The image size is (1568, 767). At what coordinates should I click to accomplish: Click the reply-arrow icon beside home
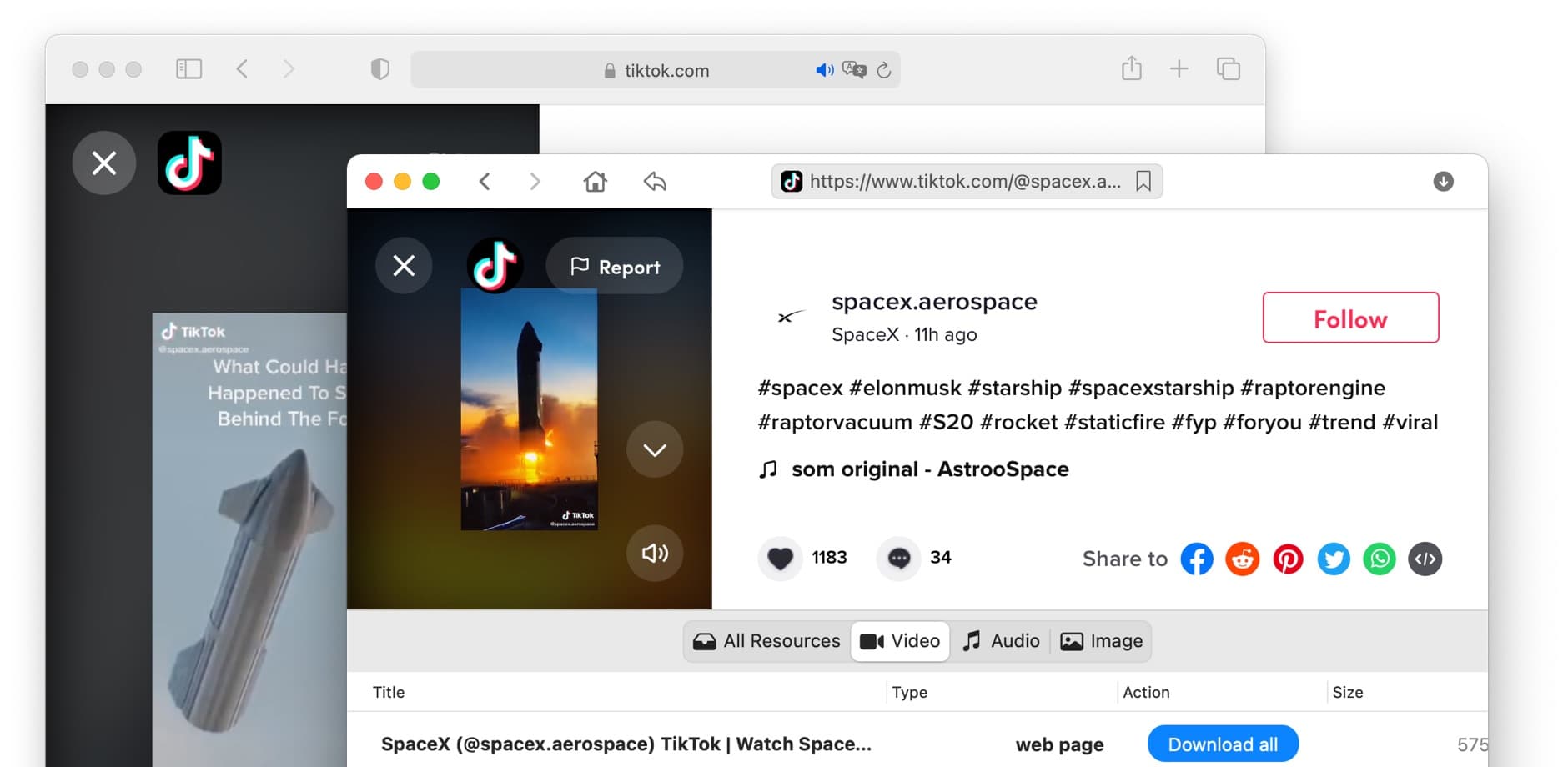(655, 181)
